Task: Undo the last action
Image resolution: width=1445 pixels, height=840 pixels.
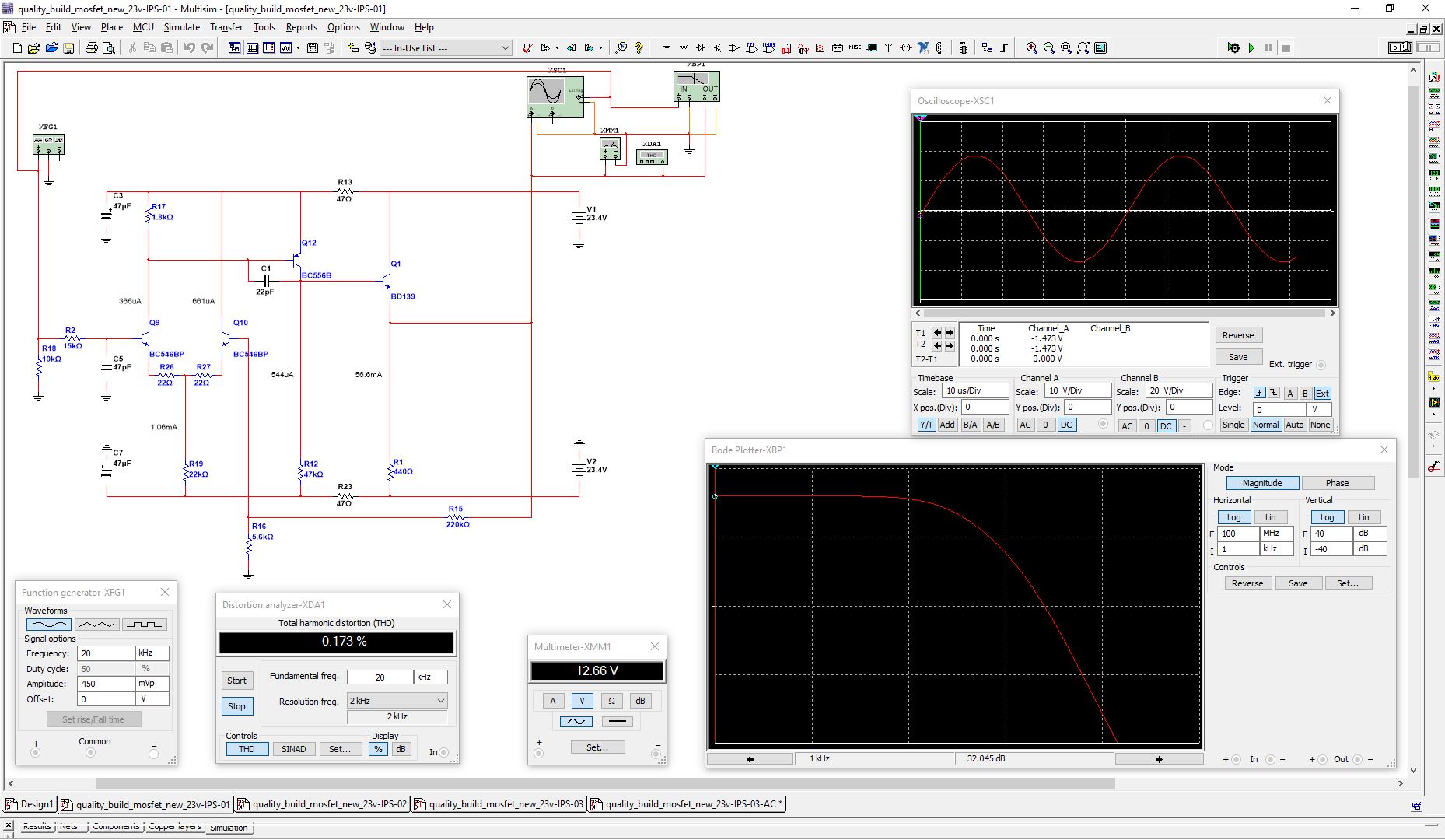Action: (189, 48)
